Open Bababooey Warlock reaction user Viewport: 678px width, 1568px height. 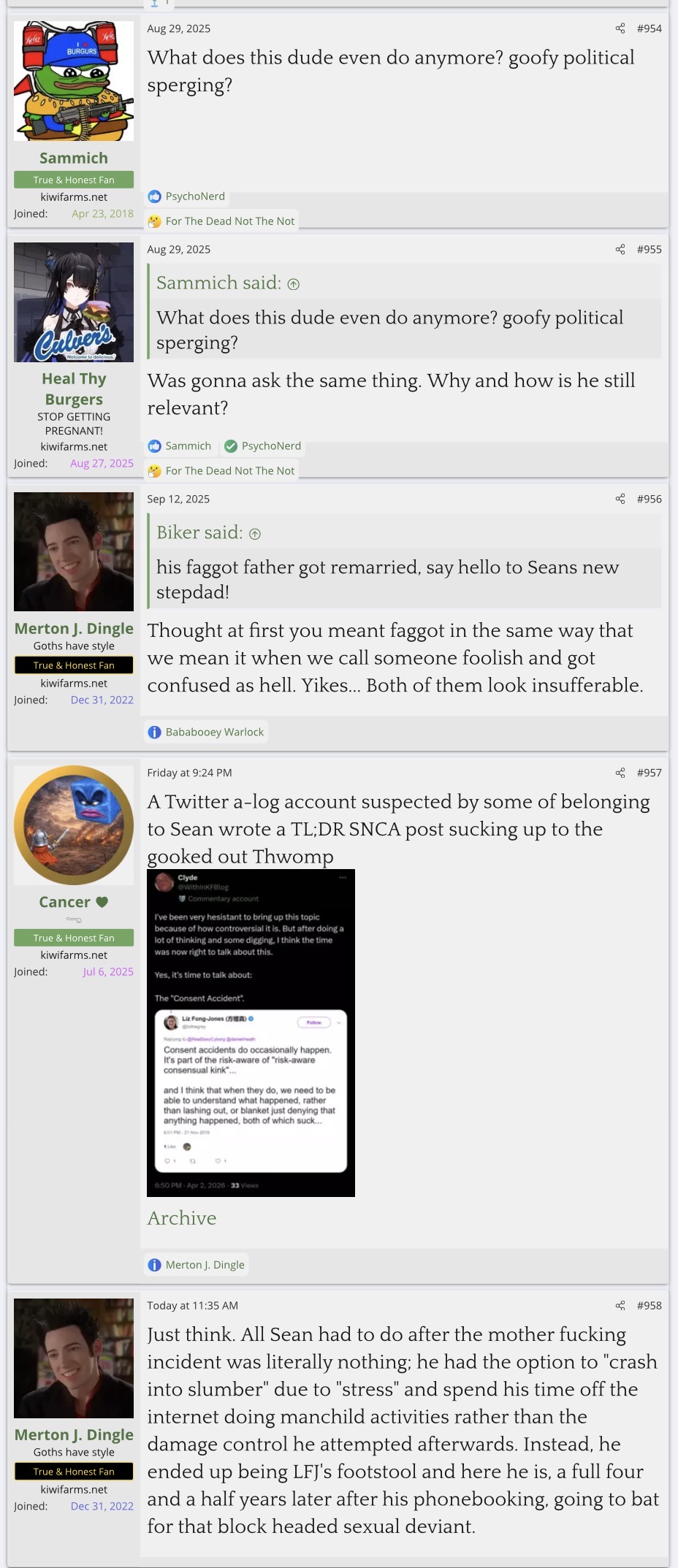[214, 732]
